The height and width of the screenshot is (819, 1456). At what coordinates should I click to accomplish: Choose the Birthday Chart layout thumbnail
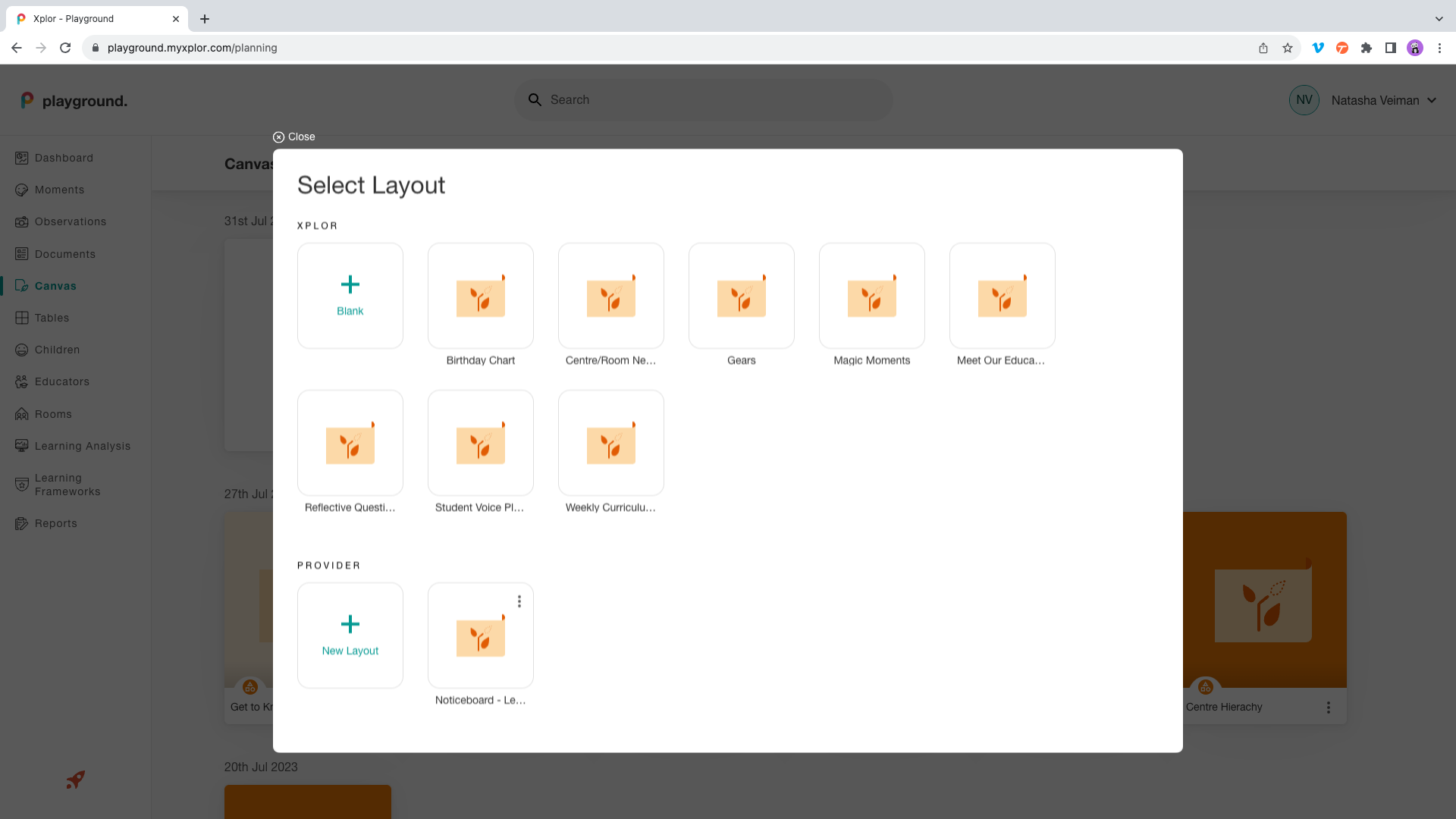[x=480, y=296]
